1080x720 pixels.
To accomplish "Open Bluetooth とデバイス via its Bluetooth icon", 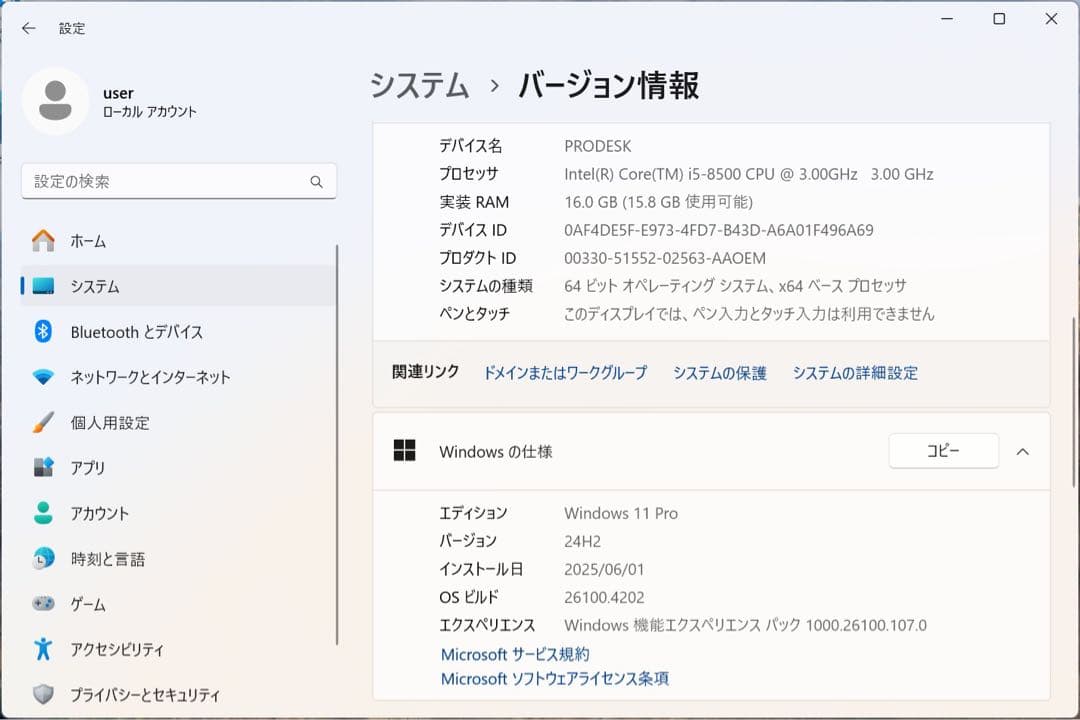I will point(42,331).
